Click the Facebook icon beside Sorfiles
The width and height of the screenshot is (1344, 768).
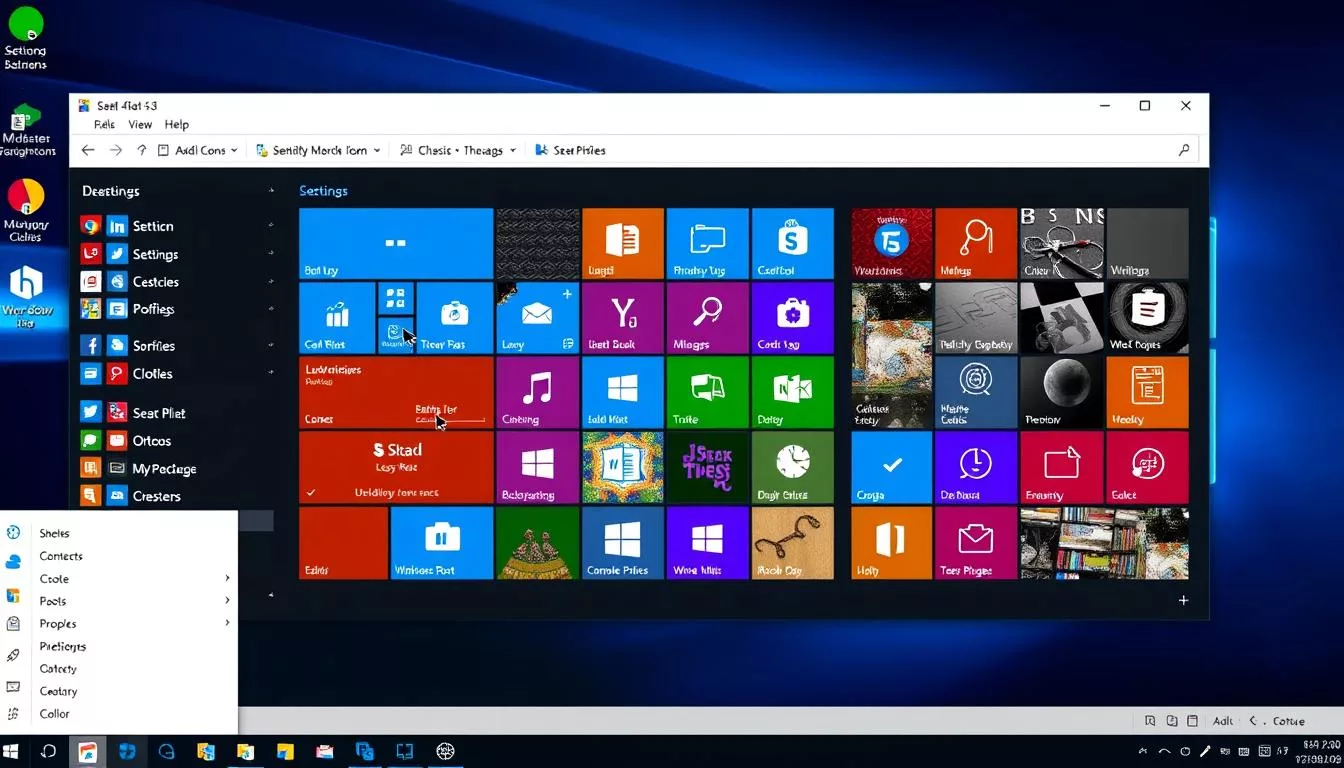point(91,345)
